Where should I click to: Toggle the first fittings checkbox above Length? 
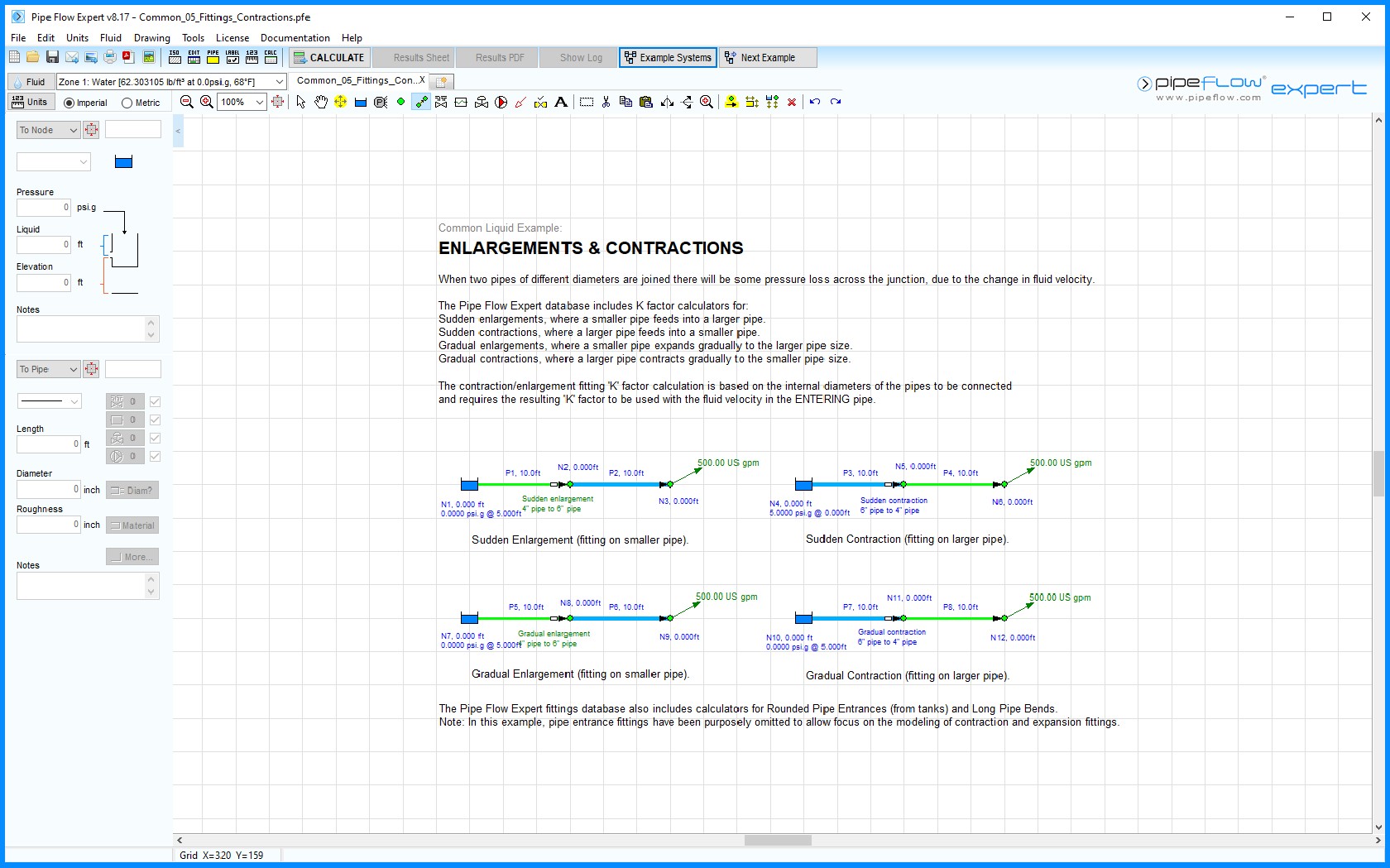coord(155,401)
